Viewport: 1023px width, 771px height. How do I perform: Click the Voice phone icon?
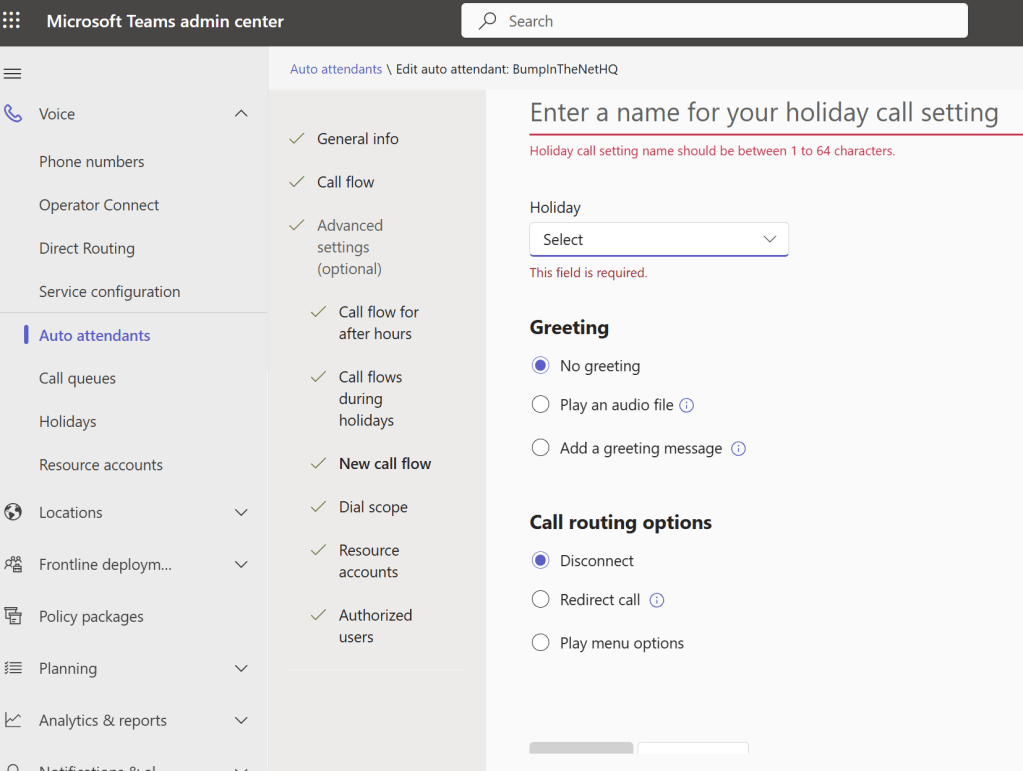[x=13, y=114]
